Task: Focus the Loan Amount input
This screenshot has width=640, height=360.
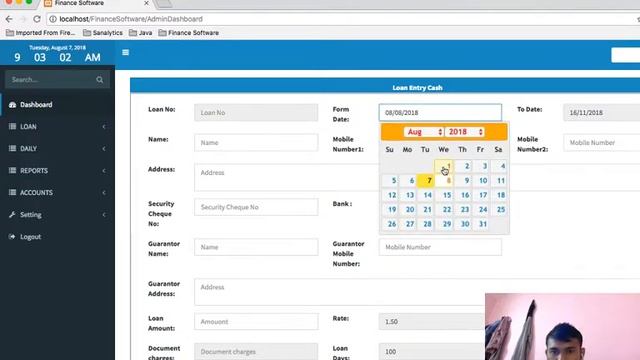Action: (256, 322)
